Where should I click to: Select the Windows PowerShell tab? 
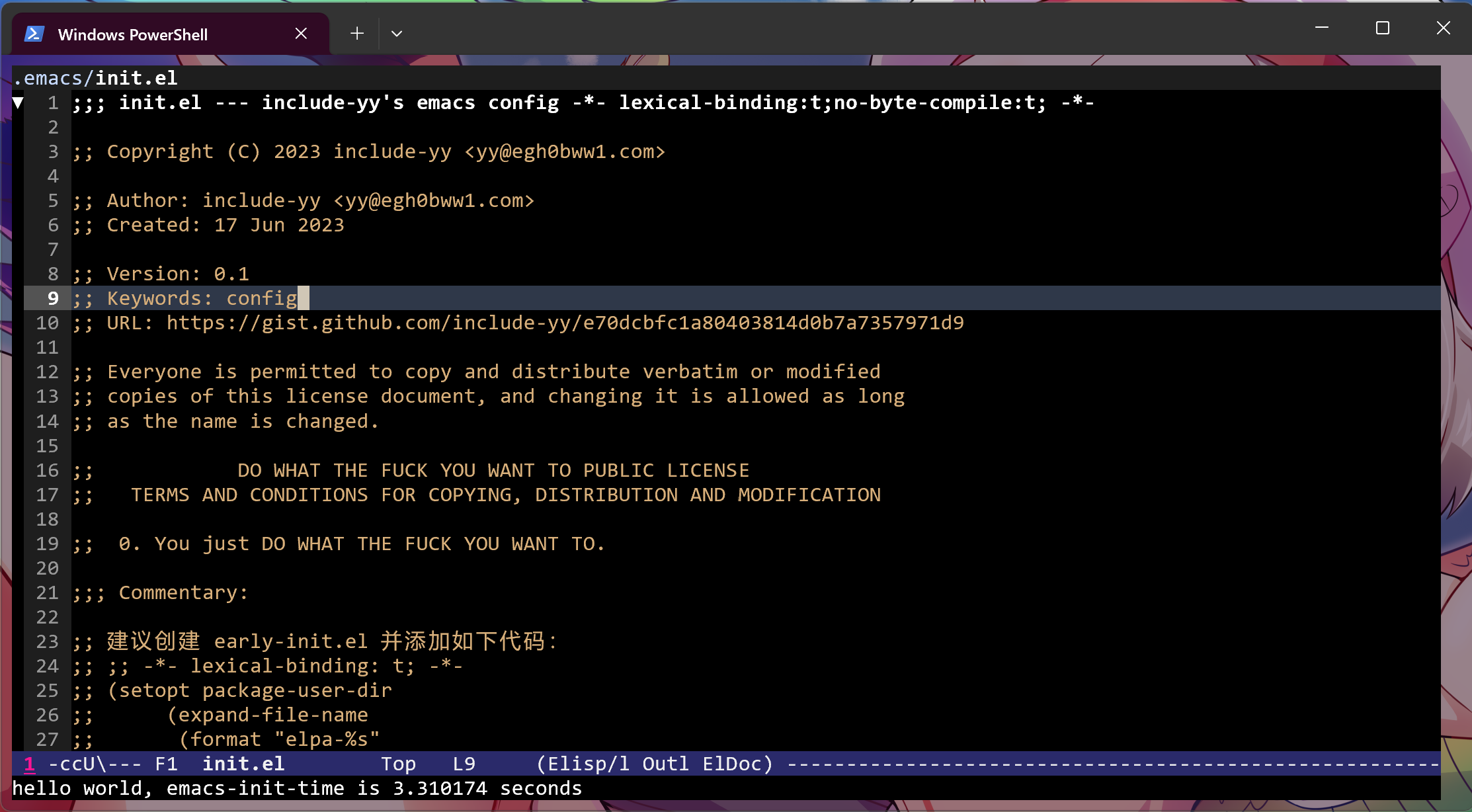click(x=132, y=34)
